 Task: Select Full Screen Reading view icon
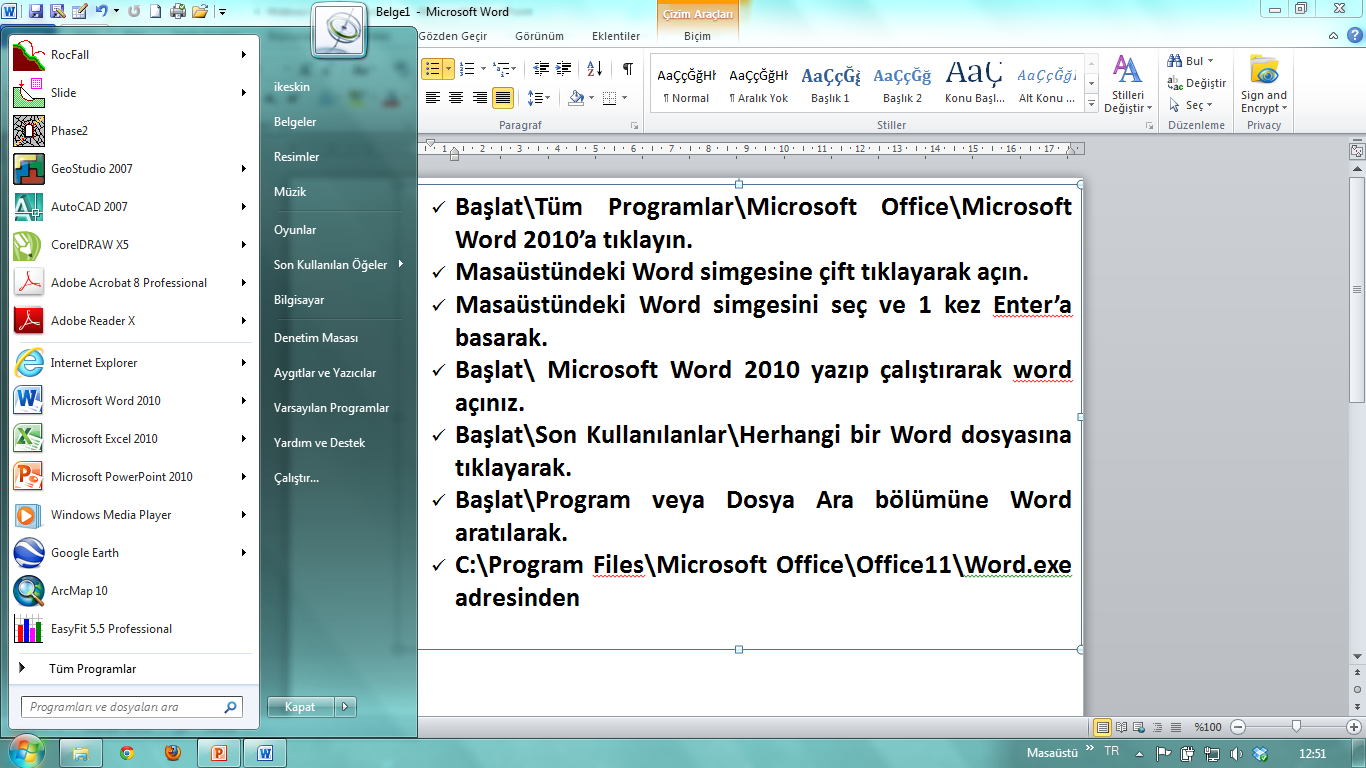1122,727
